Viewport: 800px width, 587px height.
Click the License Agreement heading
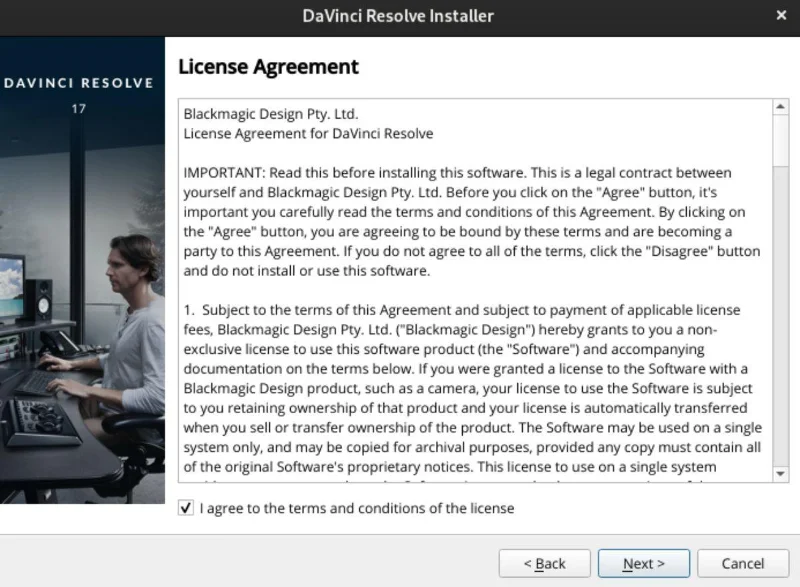tap(268, 67)
